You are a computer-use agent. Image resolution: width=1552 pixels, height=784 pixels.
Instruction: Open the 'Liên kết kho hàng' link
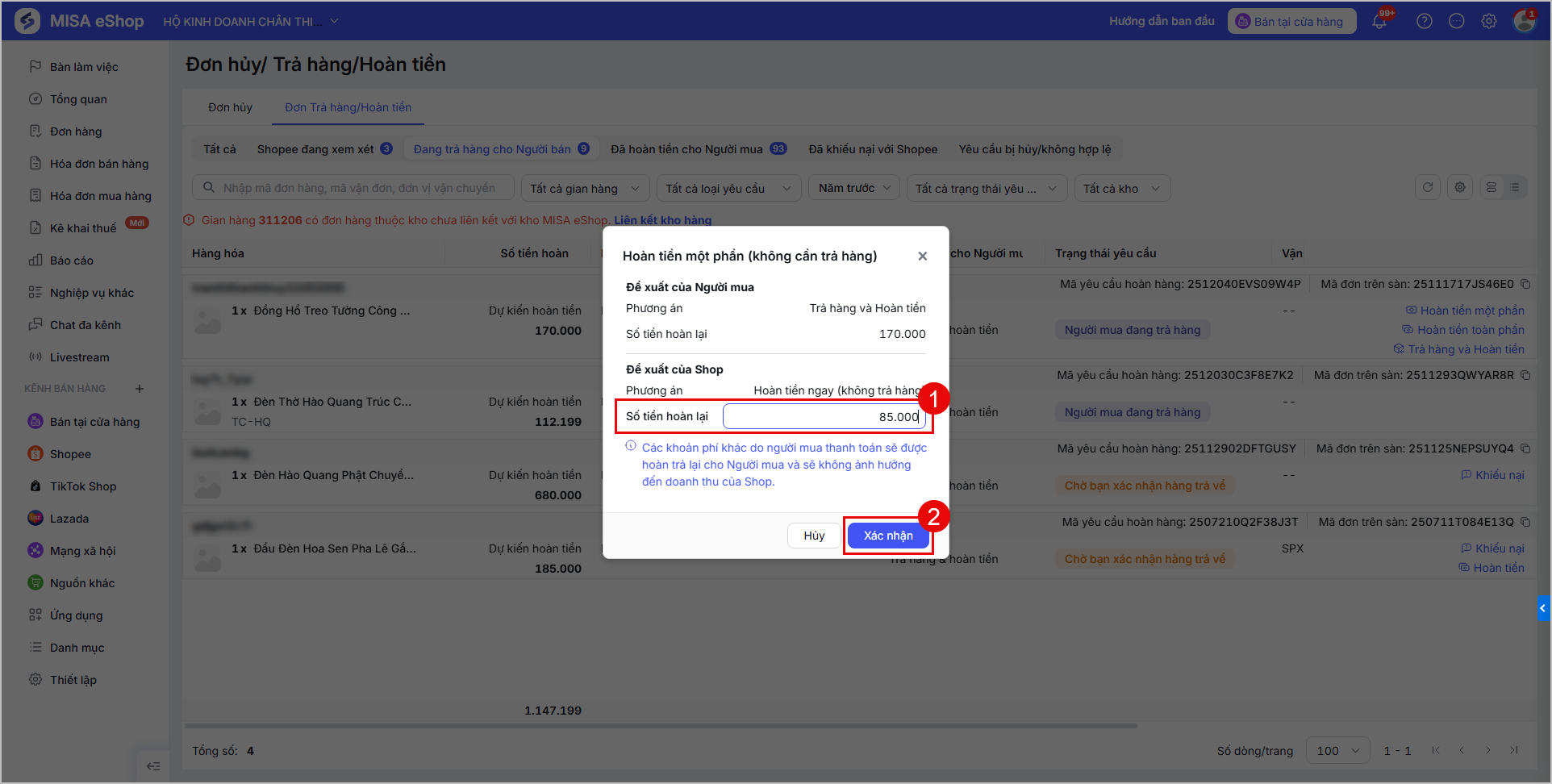coord(663,220)
